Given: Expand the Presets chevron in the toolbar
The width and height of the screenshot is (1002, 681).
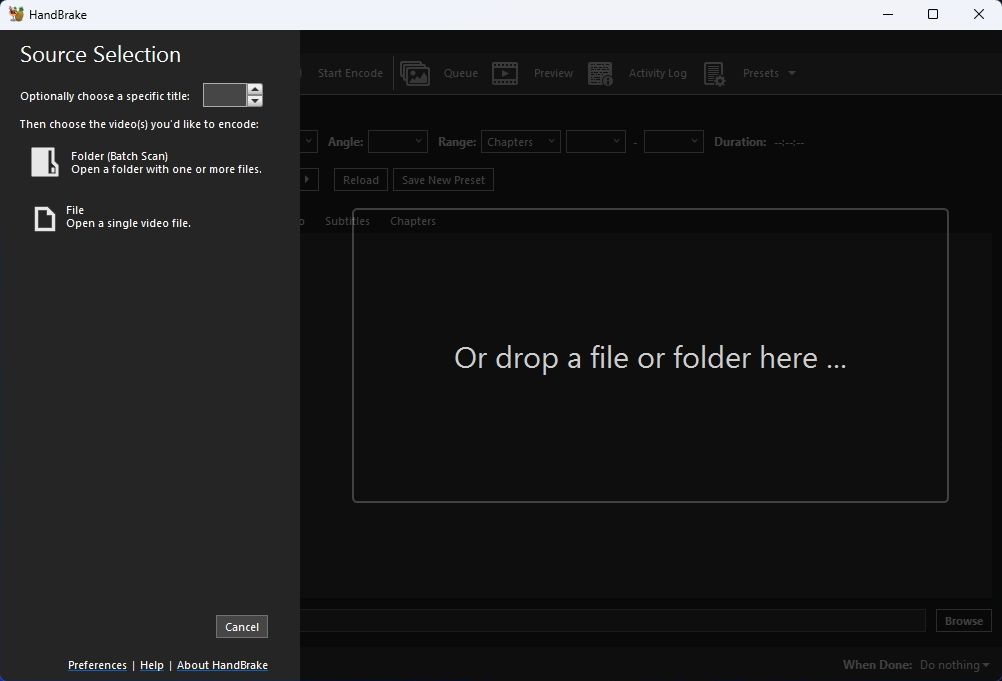Looking at the screenshot, I should [x=792, y=72].
